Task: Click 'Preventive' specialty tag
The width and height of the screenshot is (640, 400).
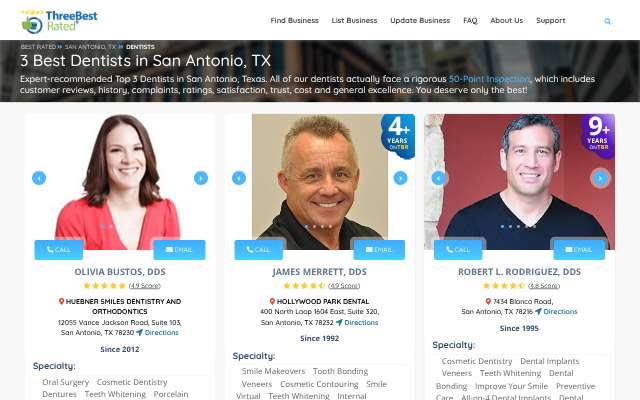Action: pyautogui.click(x=576, y=386)
